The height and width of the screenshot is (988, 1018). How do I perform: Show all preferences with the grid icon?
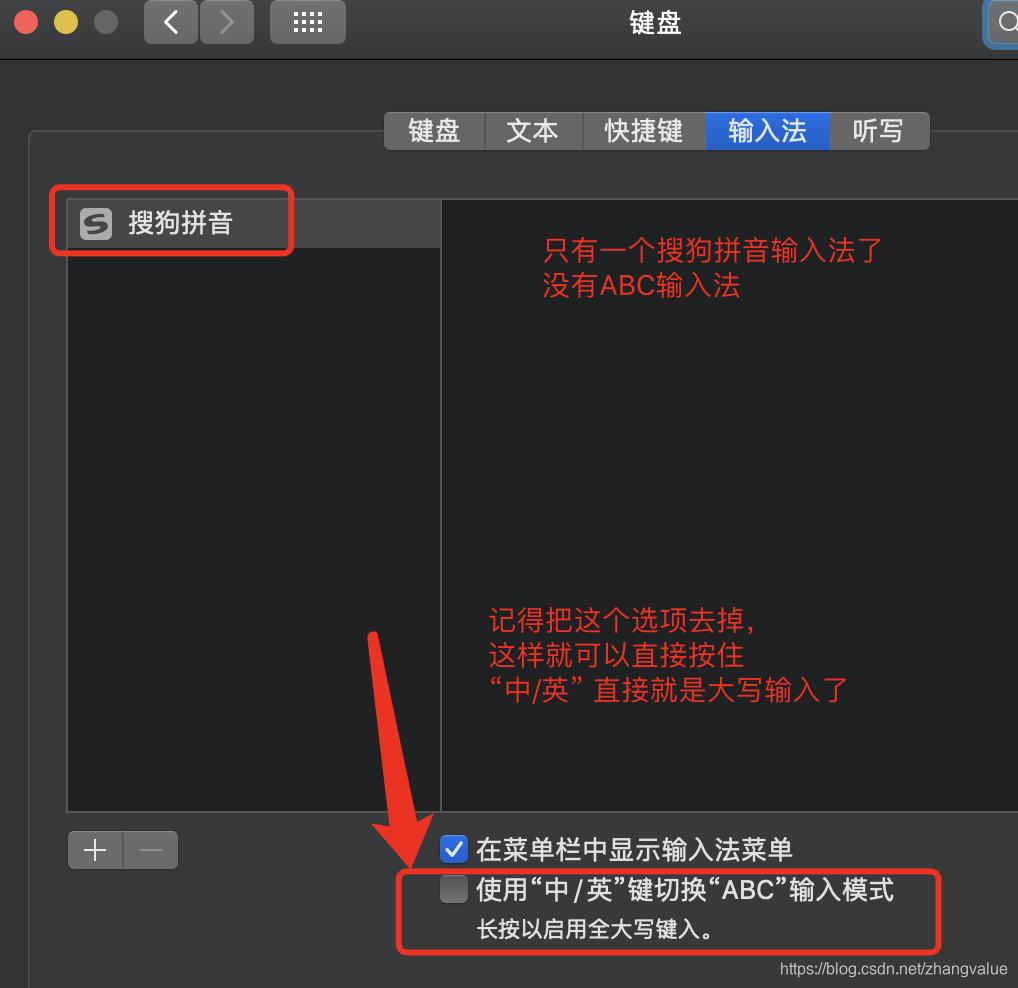pos(308,22)
